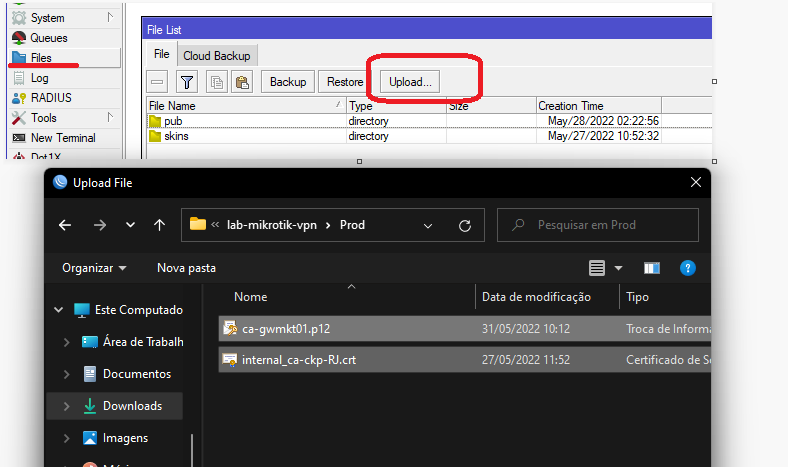
Task: Go forward in Upload File dialog
Action: (x=100, y=225)
